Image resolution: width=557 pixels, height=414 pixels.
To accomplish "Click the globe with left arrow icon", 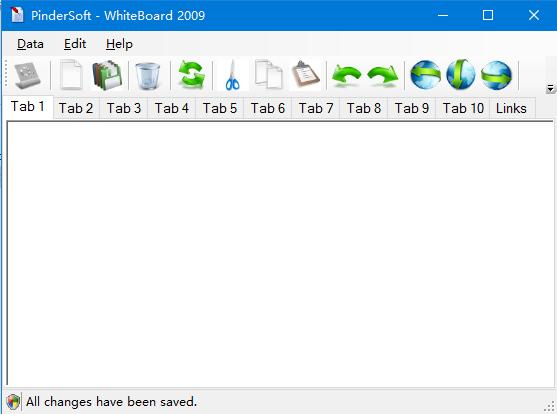I will (426, 75).
